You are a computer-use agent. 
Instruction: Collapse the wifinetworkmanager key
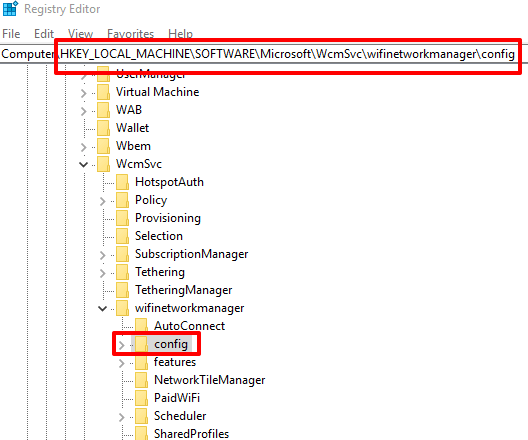point(102,308)
